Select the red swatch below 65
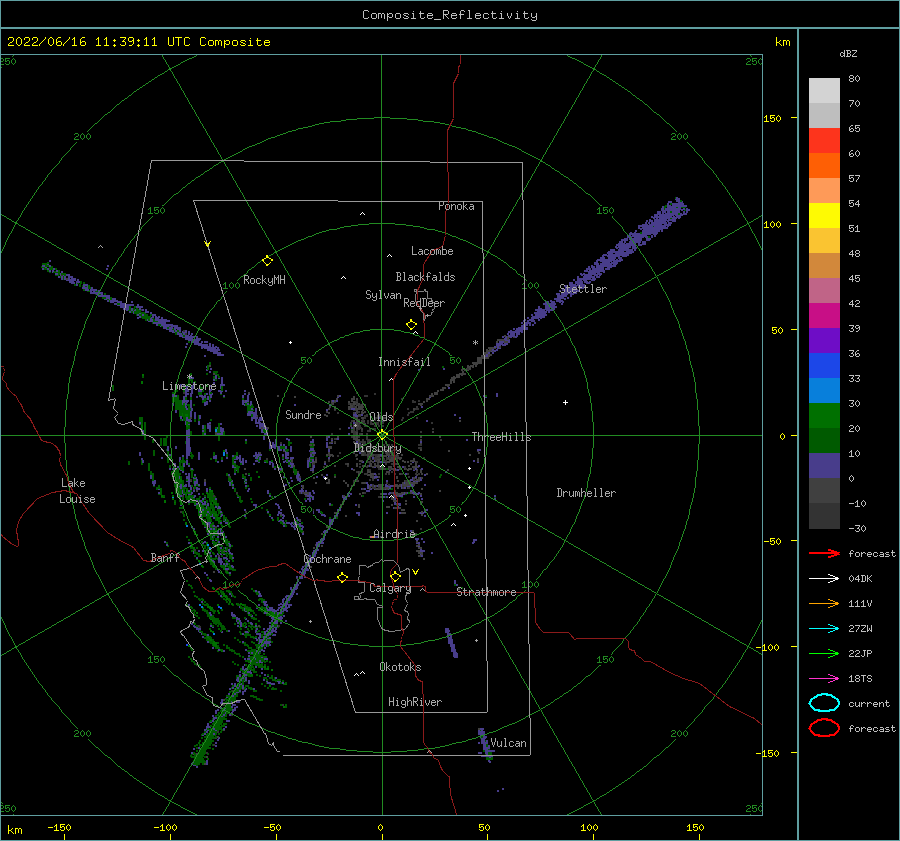The image size is (900, 841). click(x=824, y=141)
